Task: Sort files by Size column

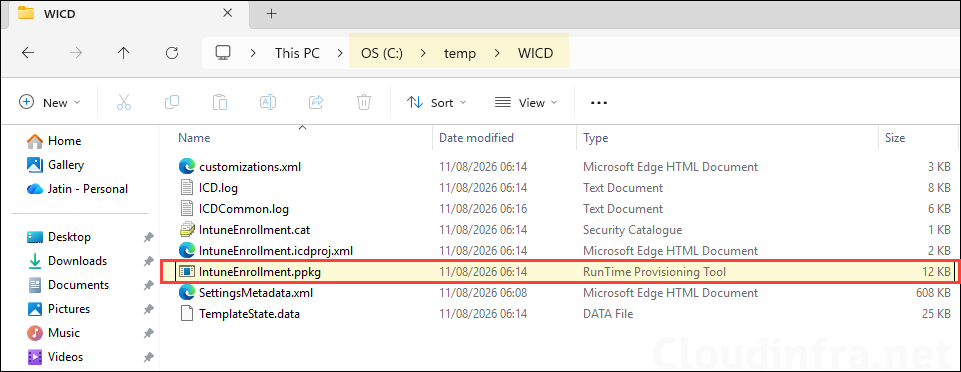Action: (895, 138)
